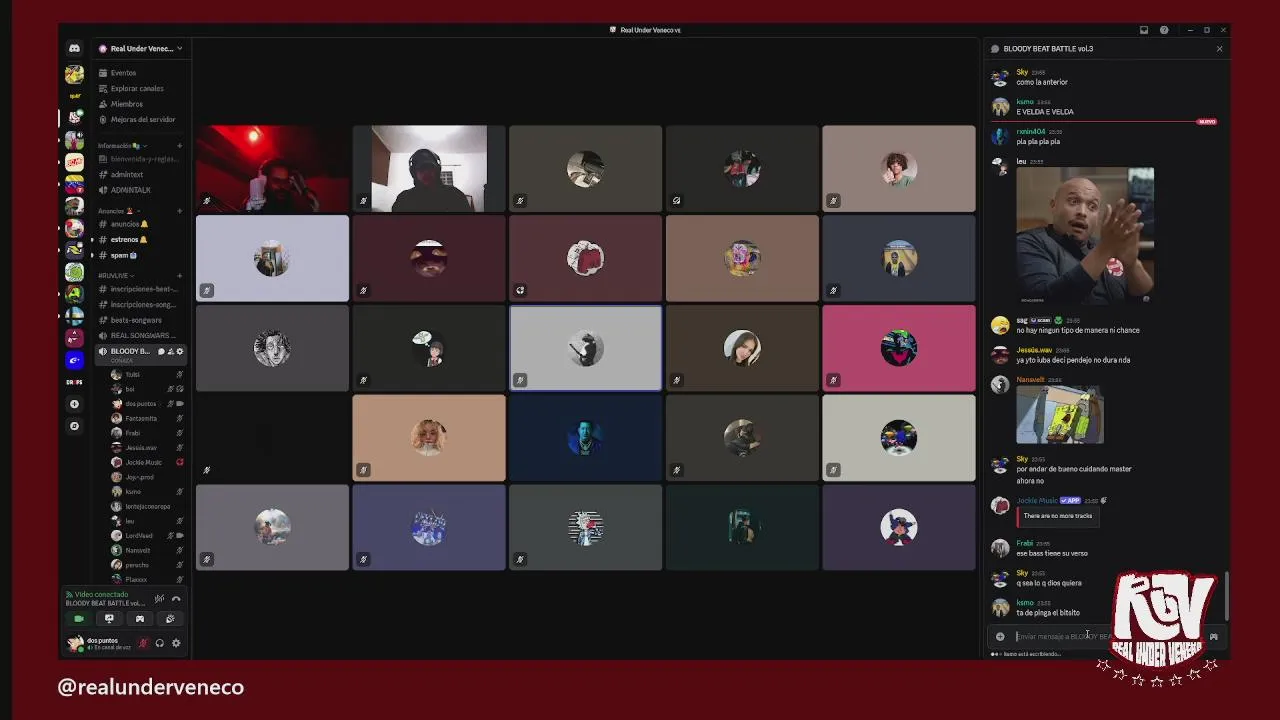The width and height of the screenshot is (1280, 720).
Task: Open the Eventos calendar icon entry
Action: [117, 73]
